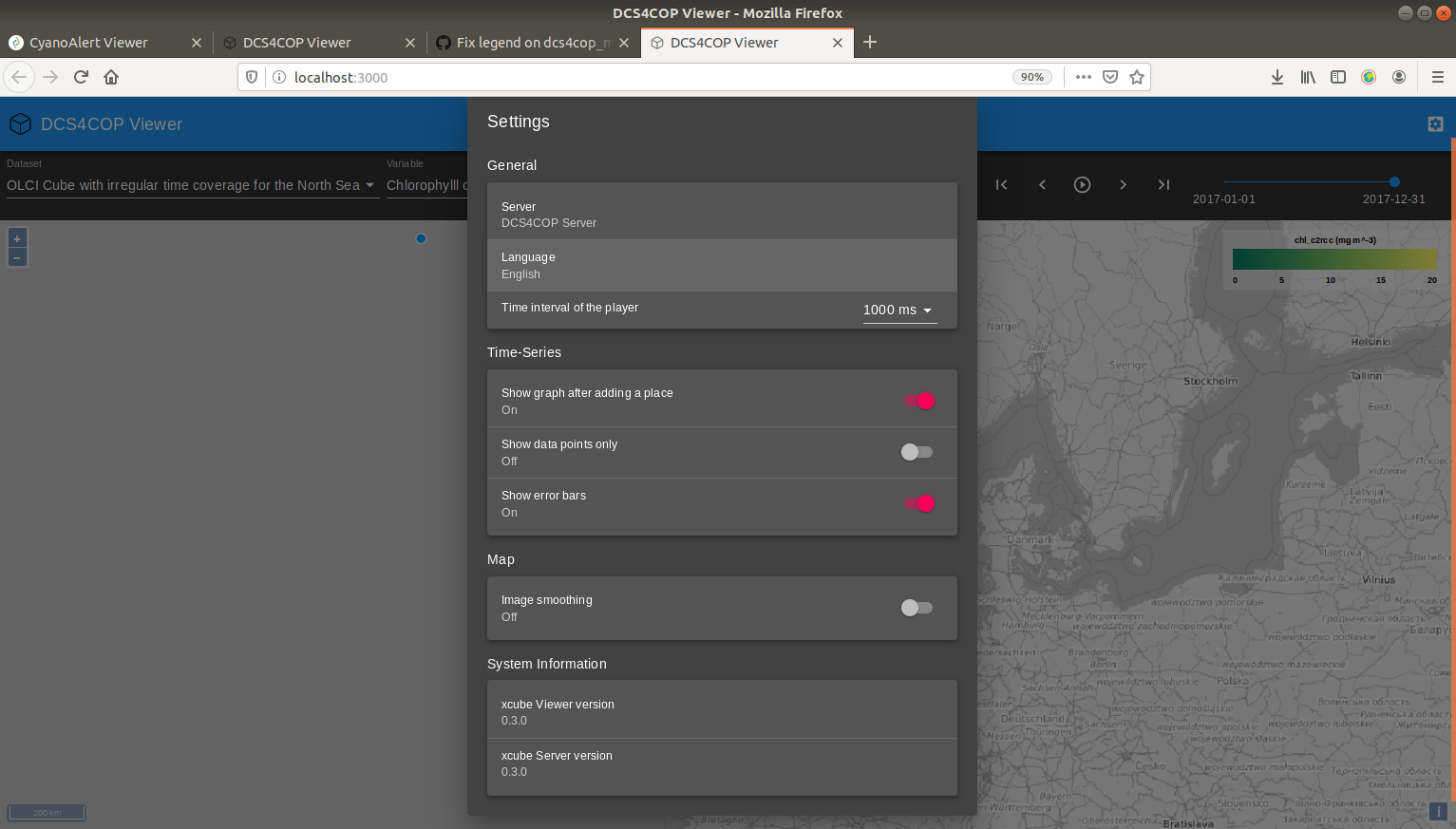This screenshot has width=1456, height=829.
Task: Switch to the CyanoAlert Viewer browser tab
Action: coord(92,42)
